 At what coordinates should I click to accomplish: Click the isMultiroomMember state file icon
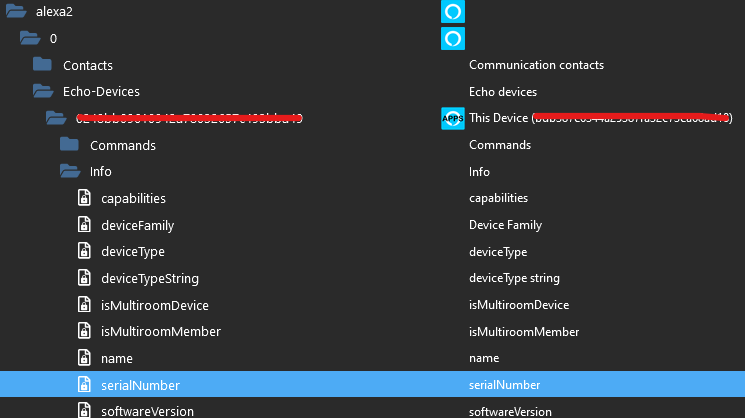point(84,331)
